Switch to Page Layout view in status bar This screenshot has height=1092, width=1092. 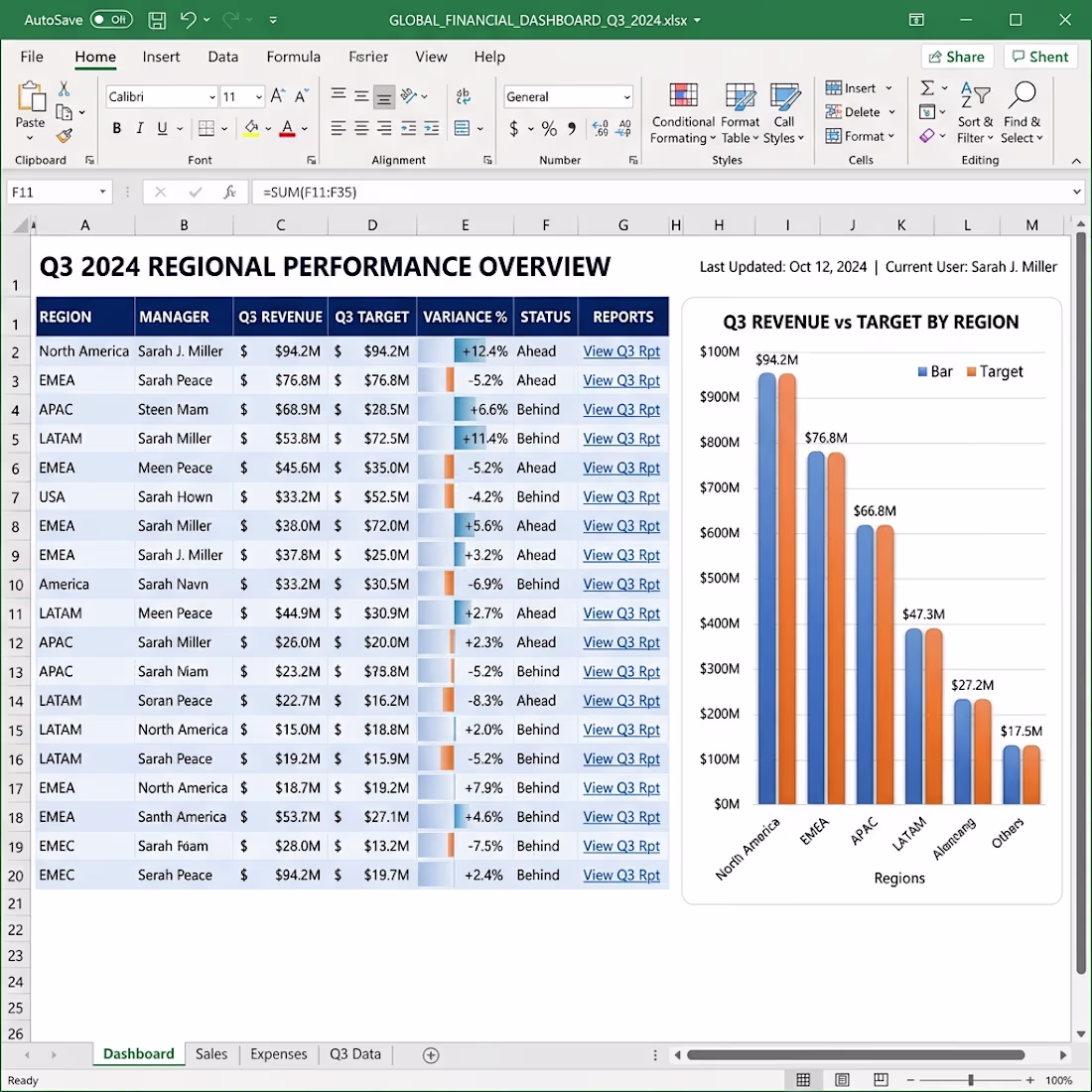point(842,1080)
